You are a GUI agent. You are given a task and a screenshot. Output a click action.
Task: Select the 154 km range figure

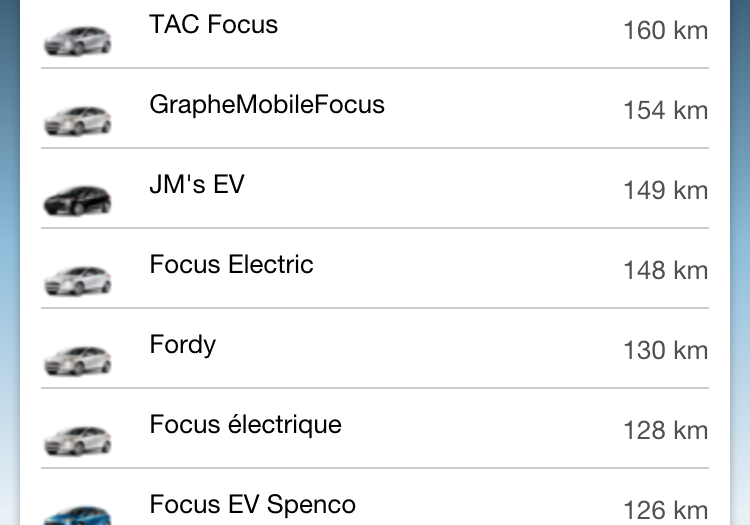(x=665, y=111)
